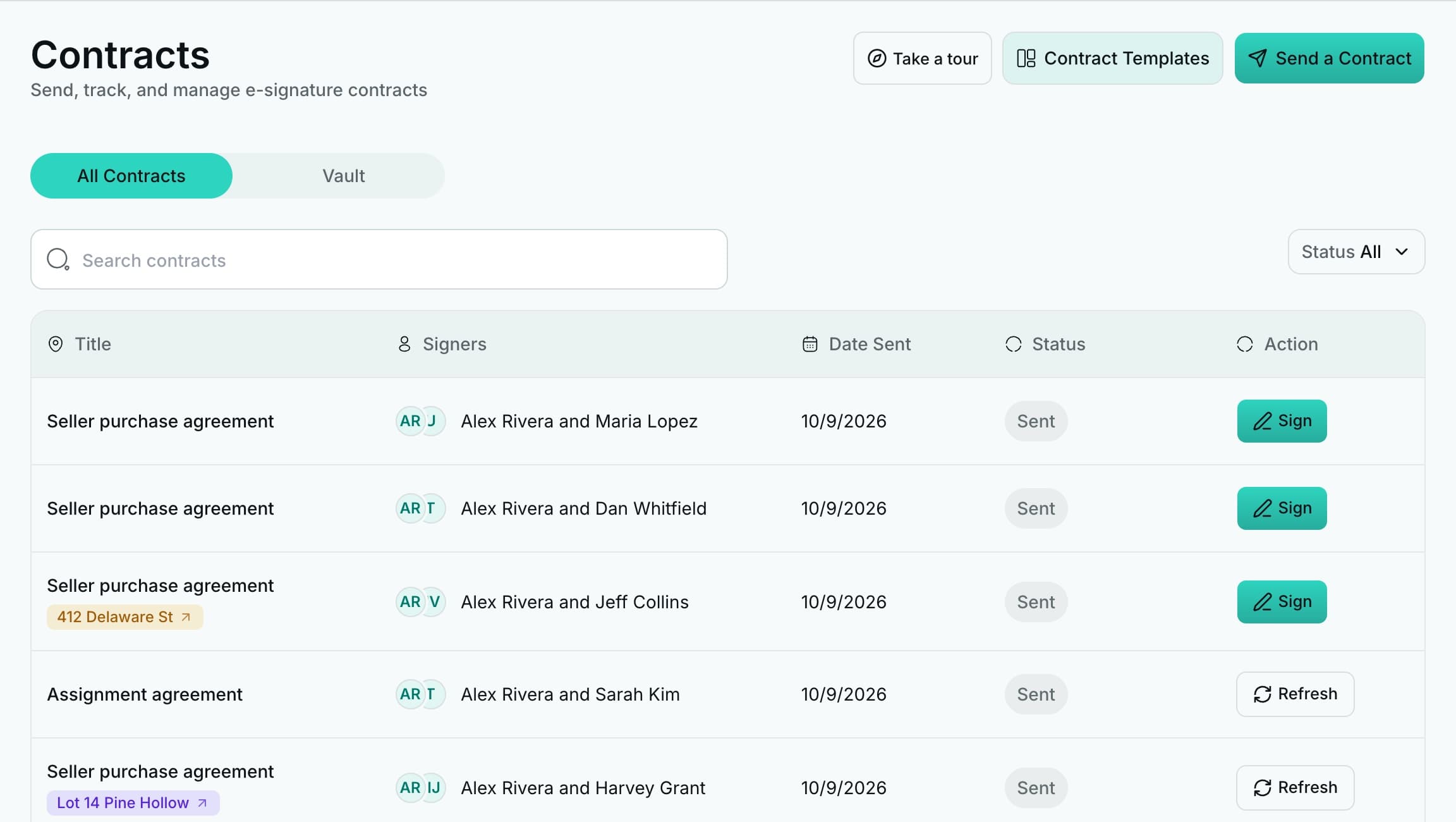Open the Lot 14 Pine Hollow property link
The width and height of the screenshot is (1456, 822).
(133, 803)
